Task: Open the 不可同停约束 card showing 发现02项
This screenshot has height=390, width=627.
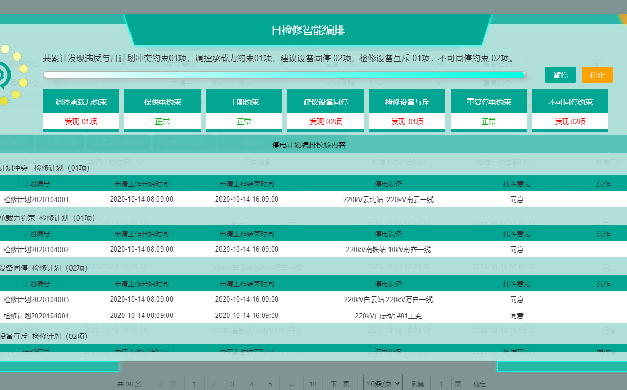Action: tap(570, 110)
